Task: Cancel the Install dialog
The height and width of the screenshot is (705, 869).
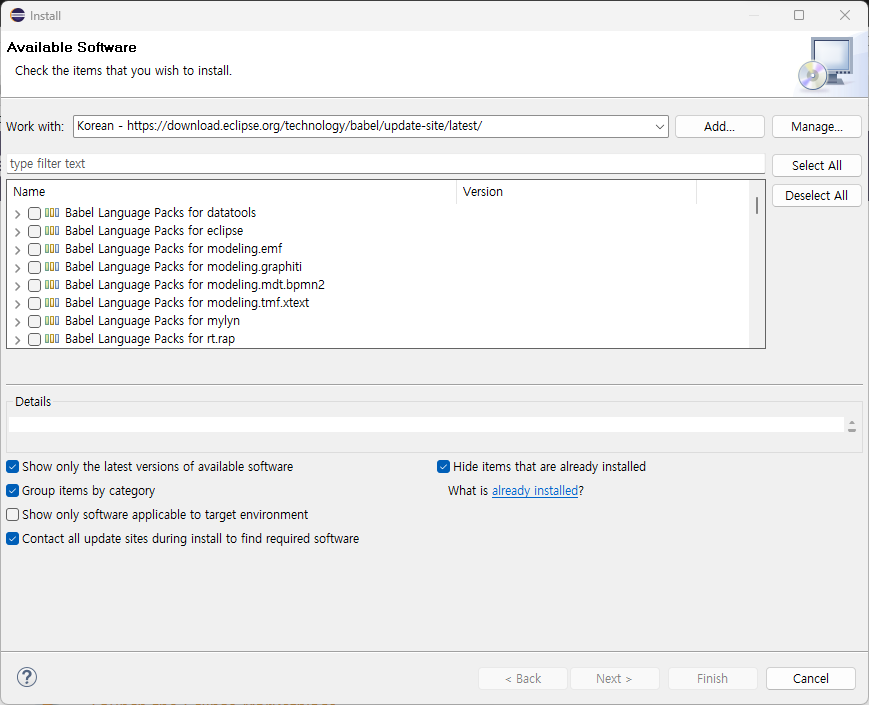Action: tap(810, 678)
